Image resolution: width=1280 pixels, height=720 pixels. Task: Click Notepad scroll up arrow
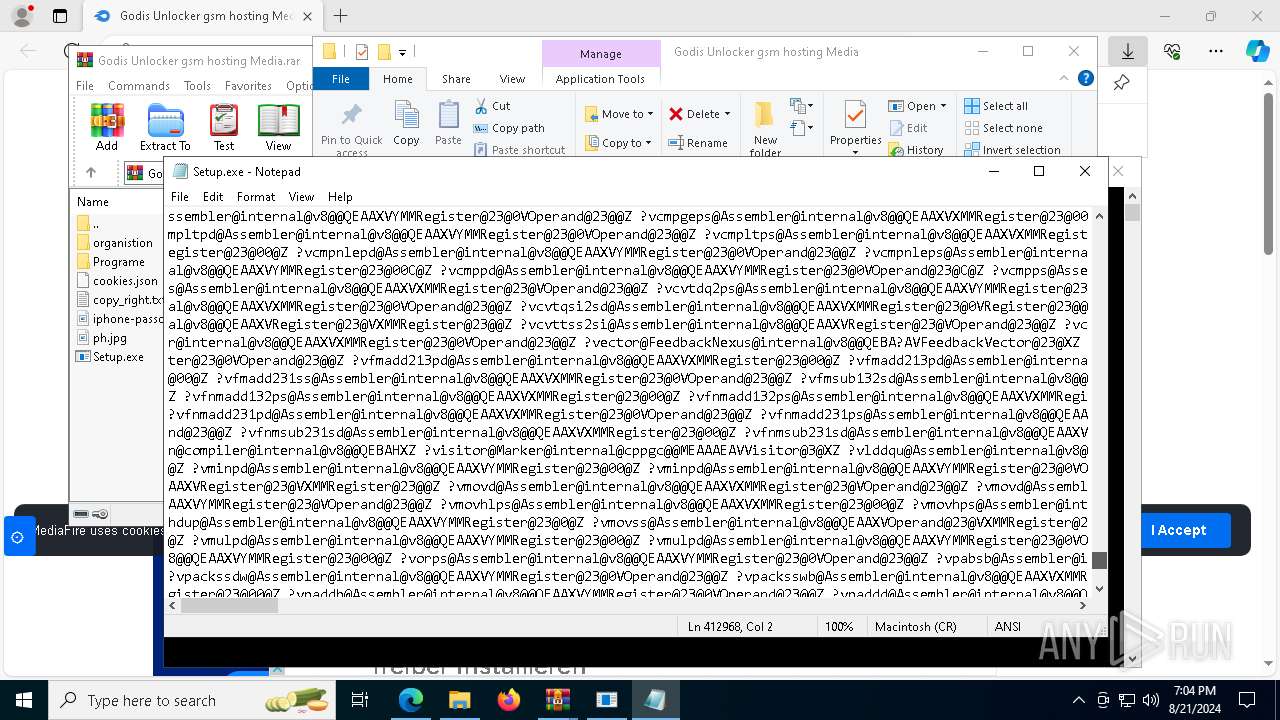[1099, 216]
